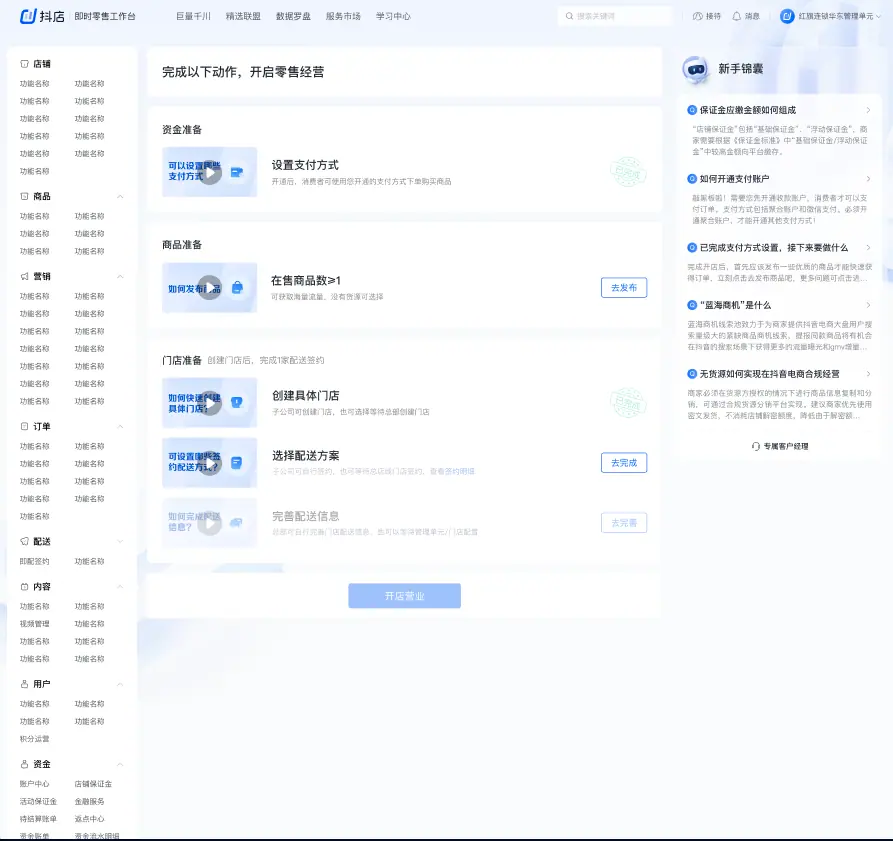Click the search magnifier icon
Viewport: 893px width, 841px height.
pyautogui.click(x=569, y=16)
